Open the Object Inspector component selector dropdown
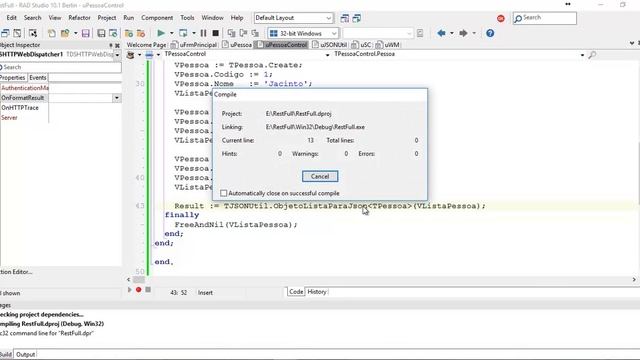Image resolution: width=640 pixels, height=360 pixels. click(x=118, y=54)
